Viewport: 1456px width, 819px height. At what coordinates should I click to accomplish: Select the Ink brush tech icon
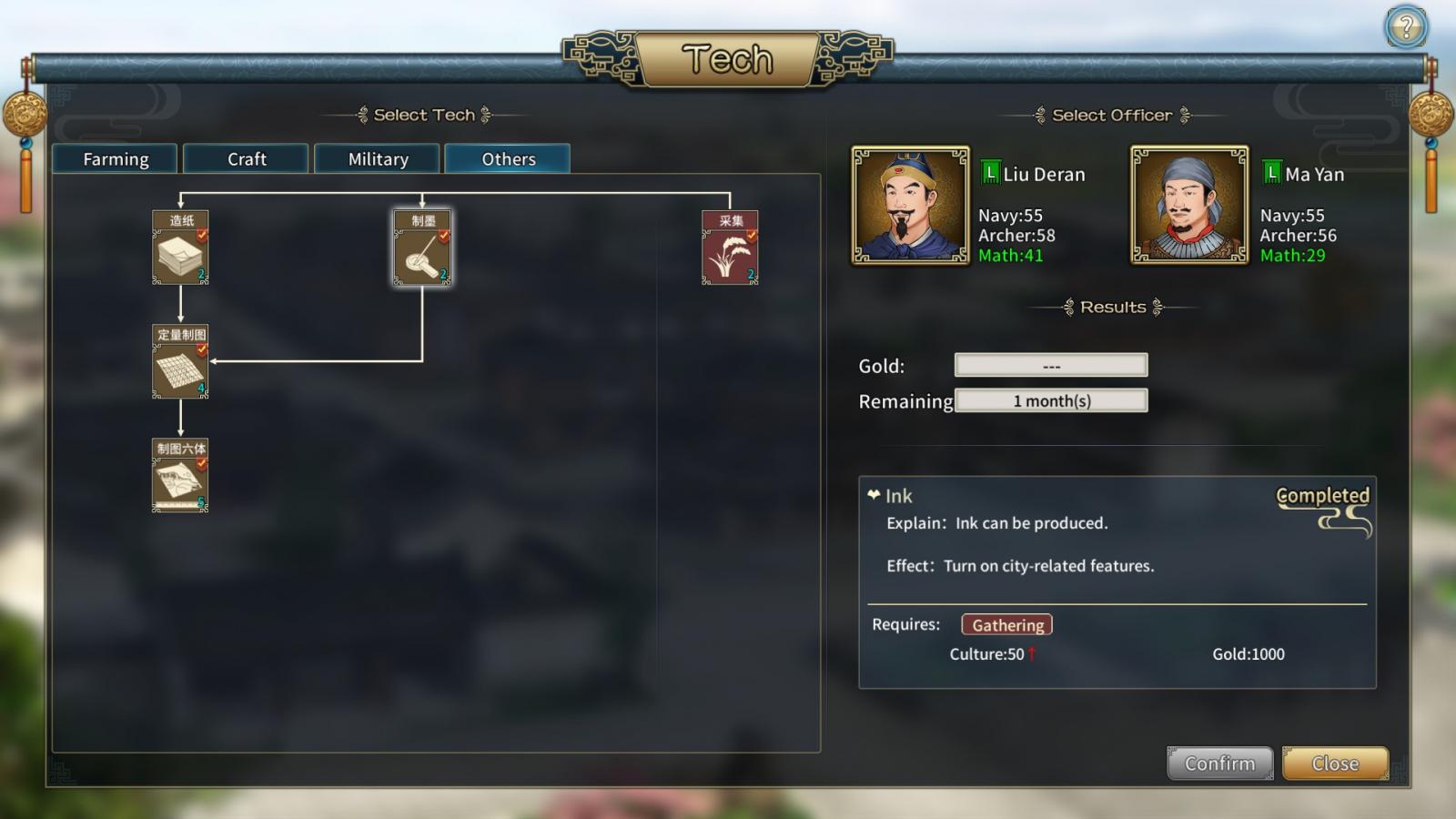pos(422,248)
